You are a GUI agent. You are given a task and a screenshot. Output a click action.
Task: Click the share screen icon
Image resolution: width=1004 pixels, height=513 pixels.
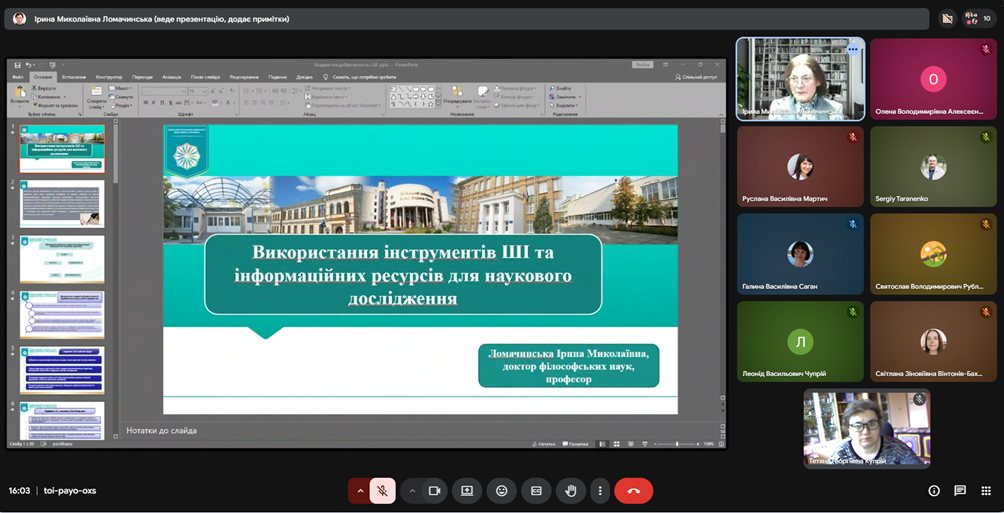pos(467,491)
